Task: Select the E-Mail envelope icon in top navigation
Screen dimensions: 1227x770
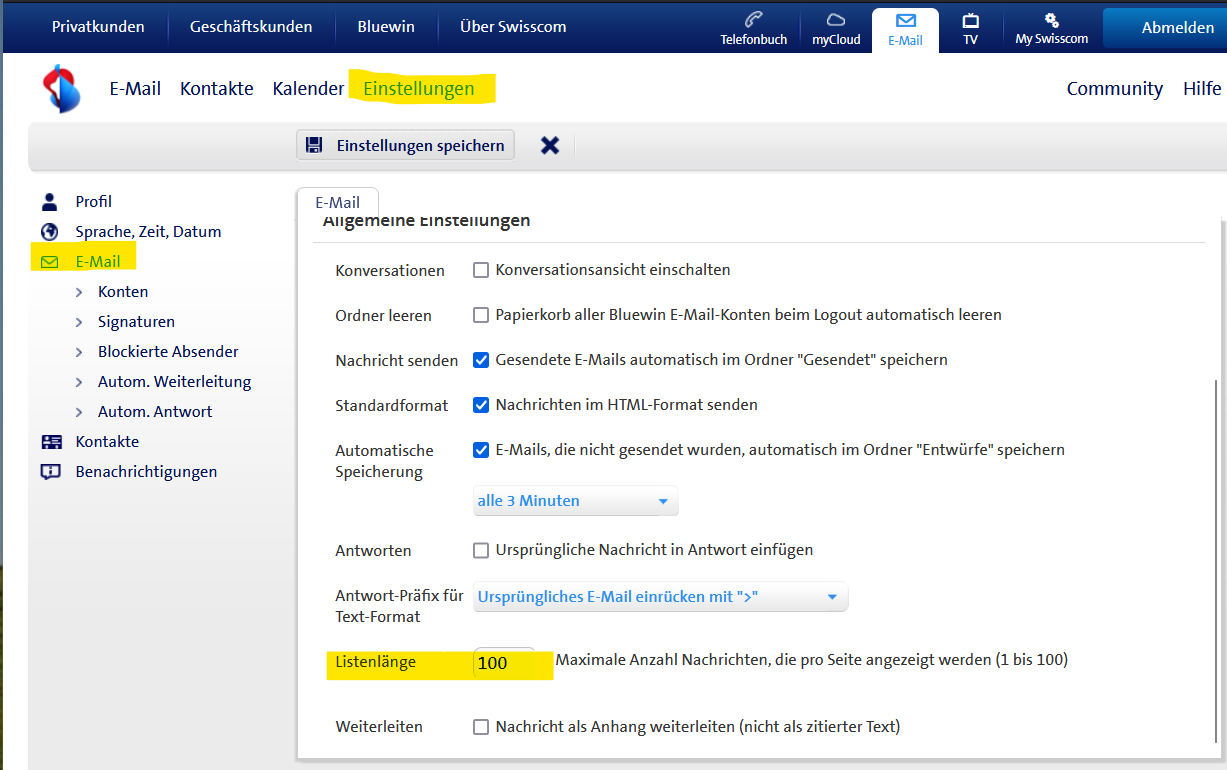Action: click(904, 22)
